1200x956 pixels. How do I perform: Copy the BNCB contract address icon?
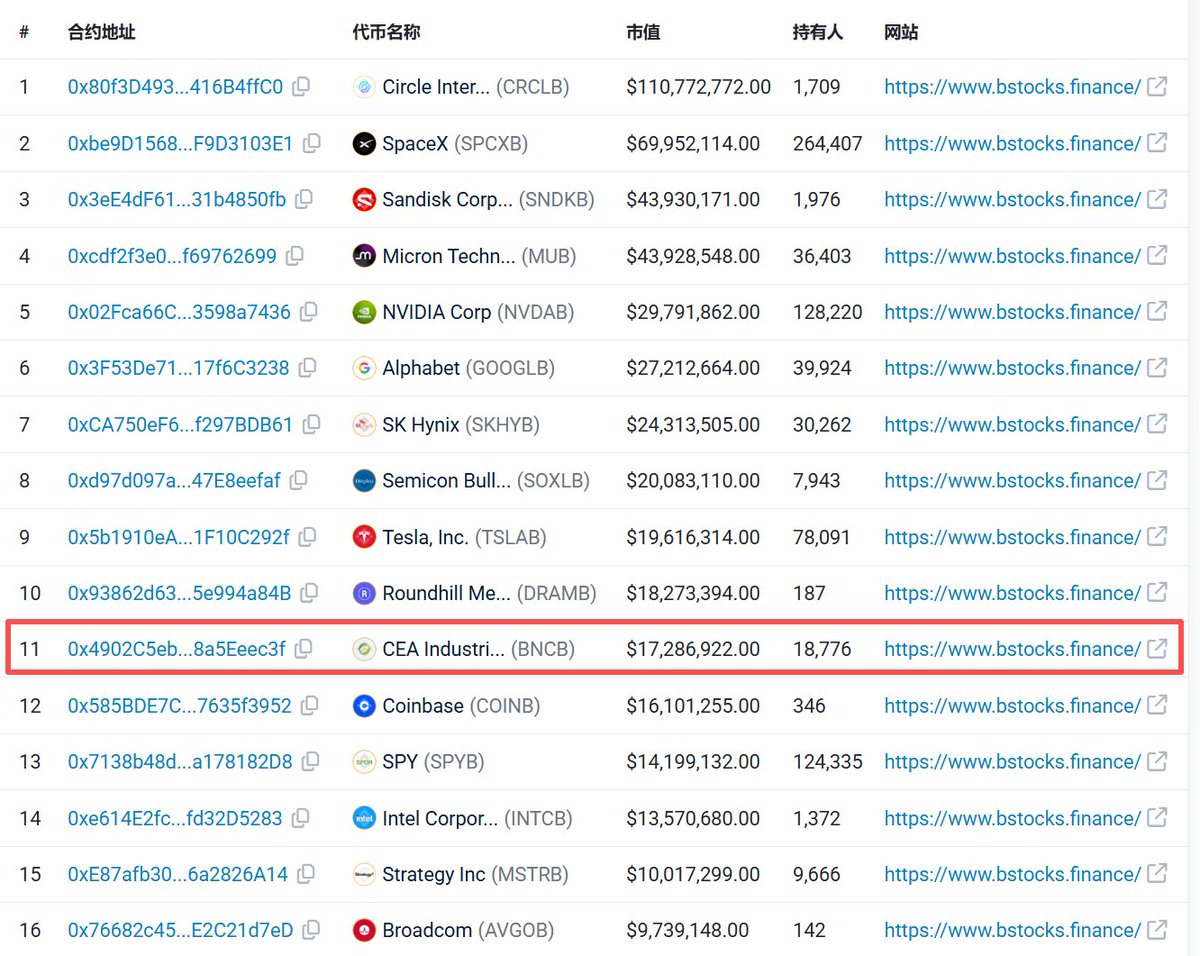[x=303, y=649]
